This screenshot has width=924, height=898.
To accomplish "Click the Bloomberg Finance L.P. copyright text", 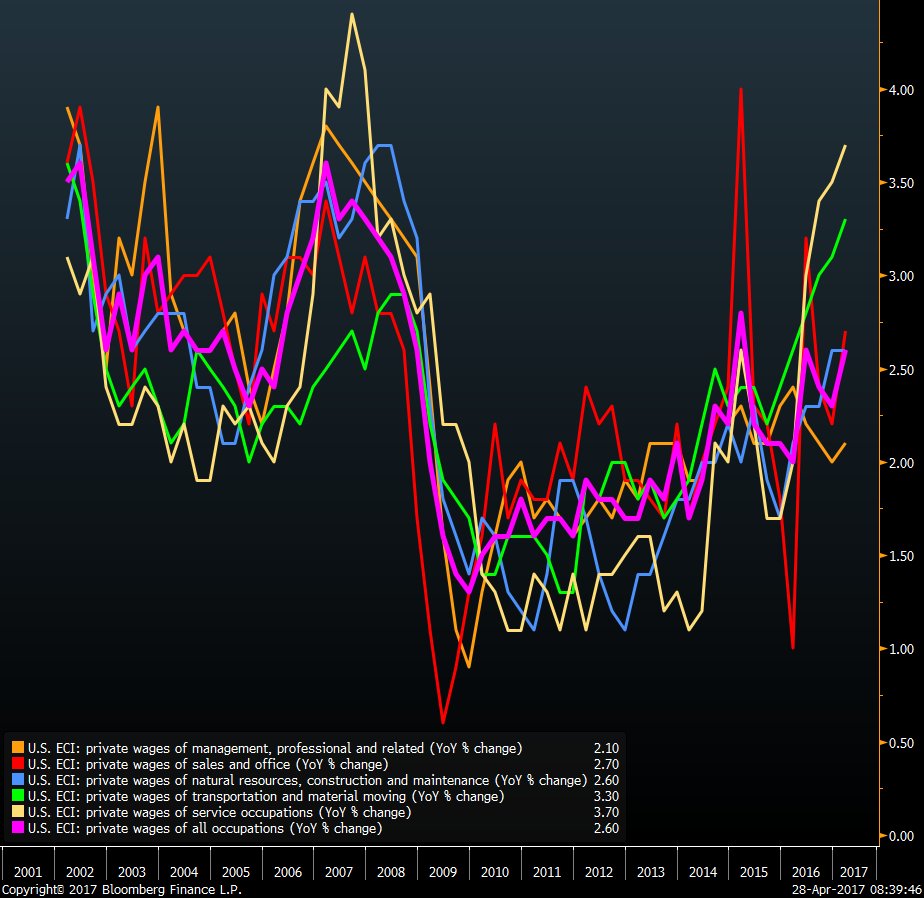I will click(121, 889).
